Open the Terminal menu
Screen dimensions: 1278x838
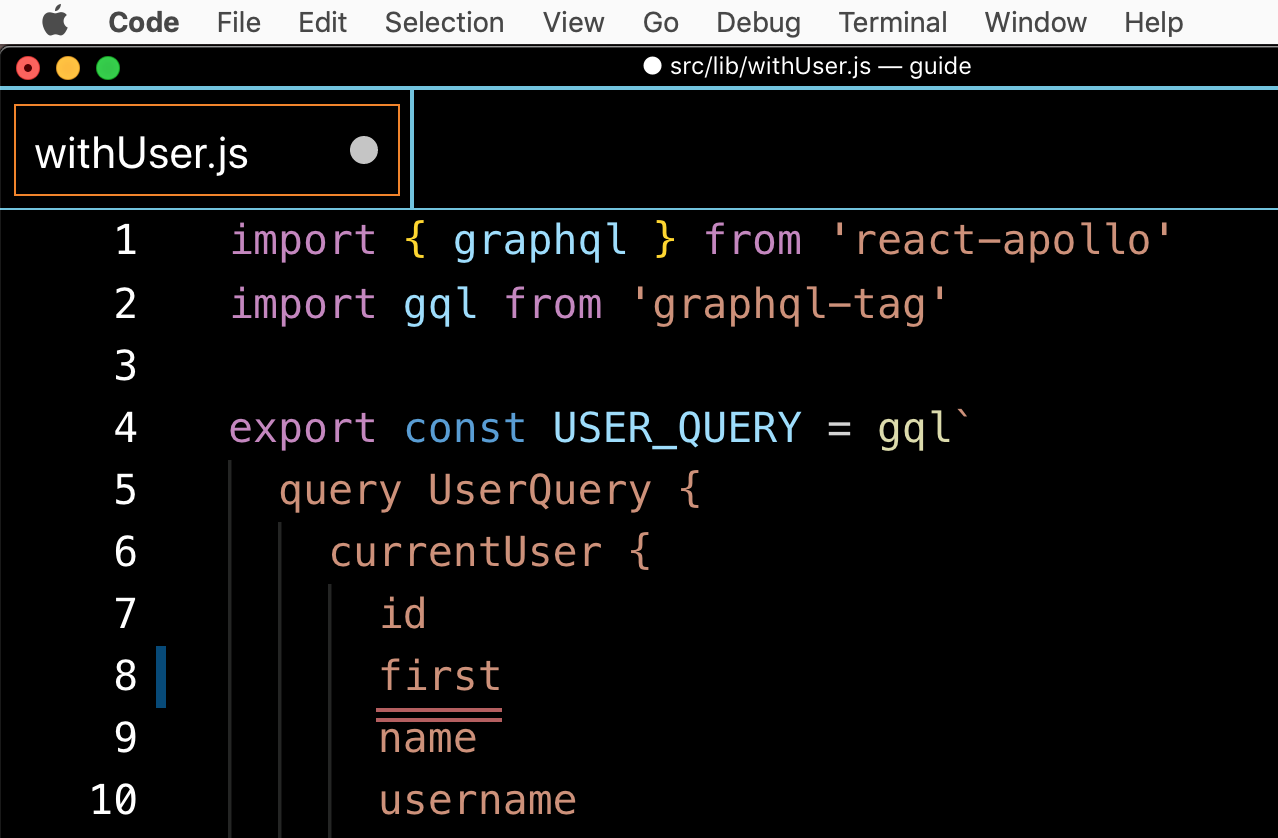(893, 22)
